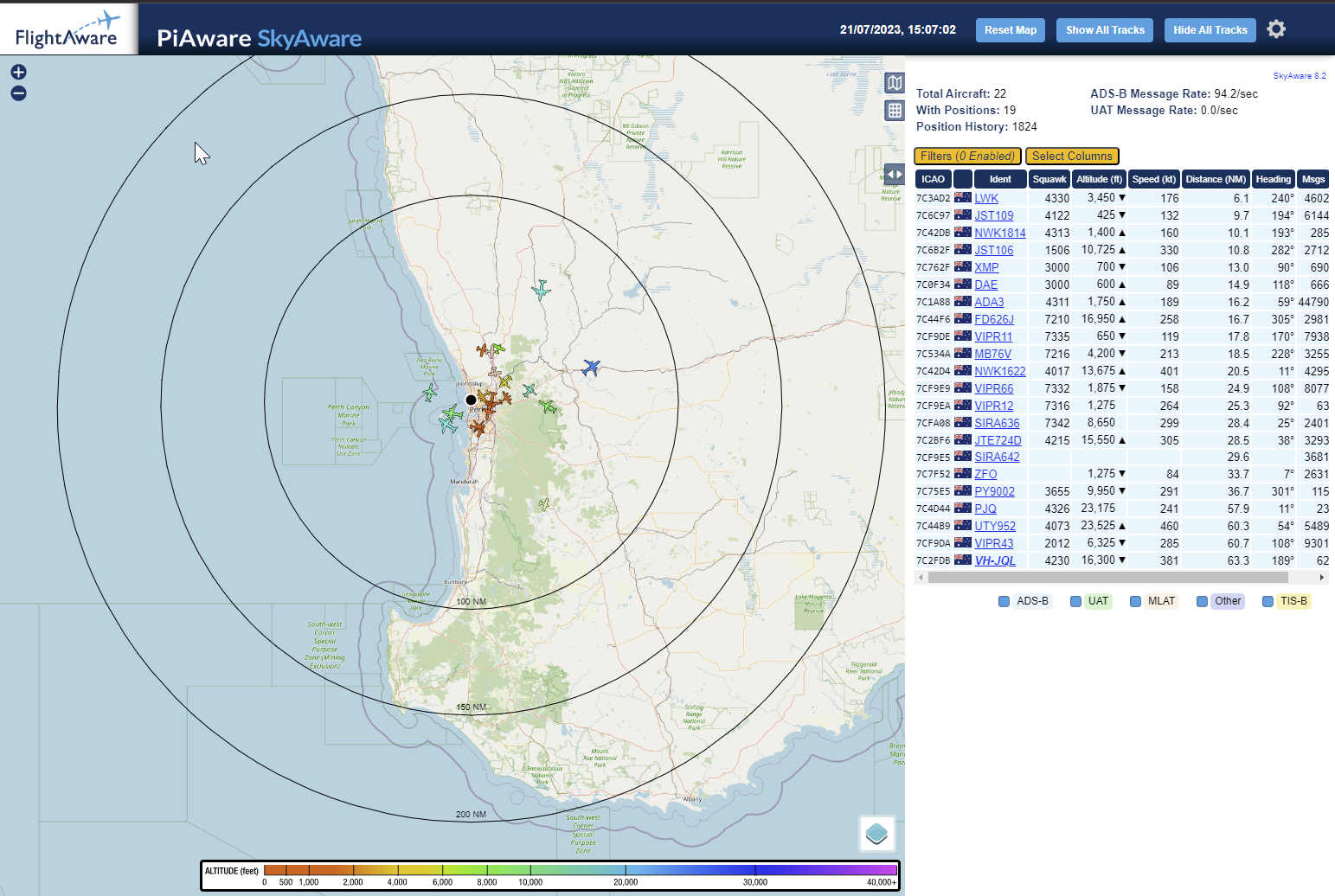1335x896 pixels.
Task: Enable the ADS-B filter checkbox
Action: pyautogui.click(x=1004, y=600)
